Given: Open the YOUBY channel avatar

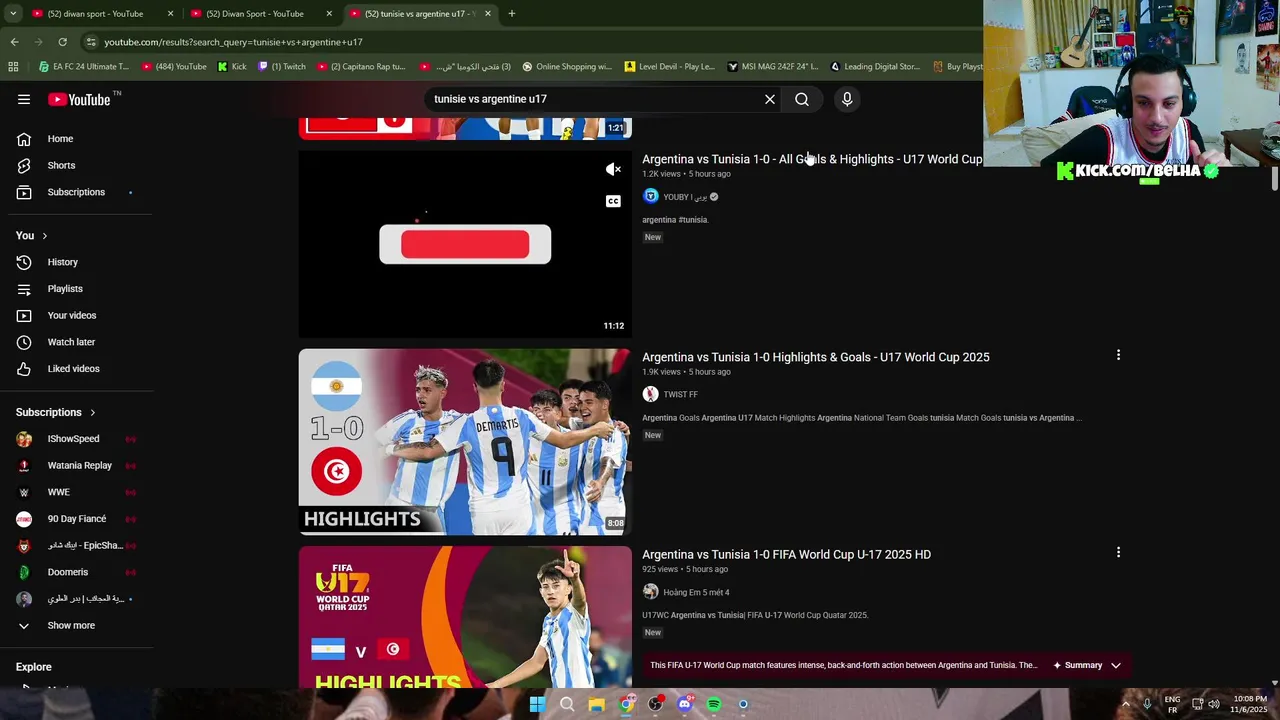Looking at the screenshot, I should point(651,196).
